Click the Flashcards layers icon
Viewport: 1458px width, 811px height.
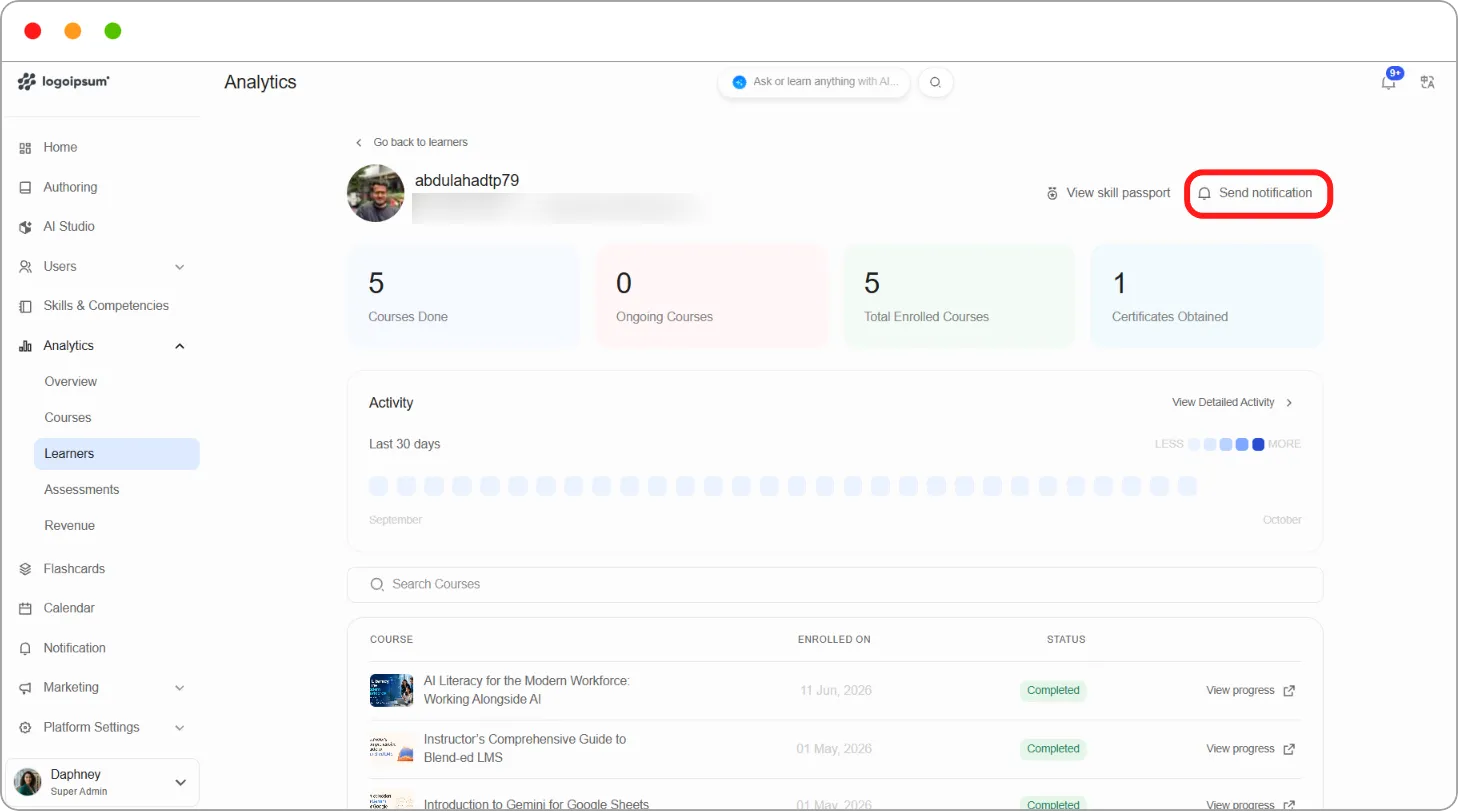(x=25, y=569)
